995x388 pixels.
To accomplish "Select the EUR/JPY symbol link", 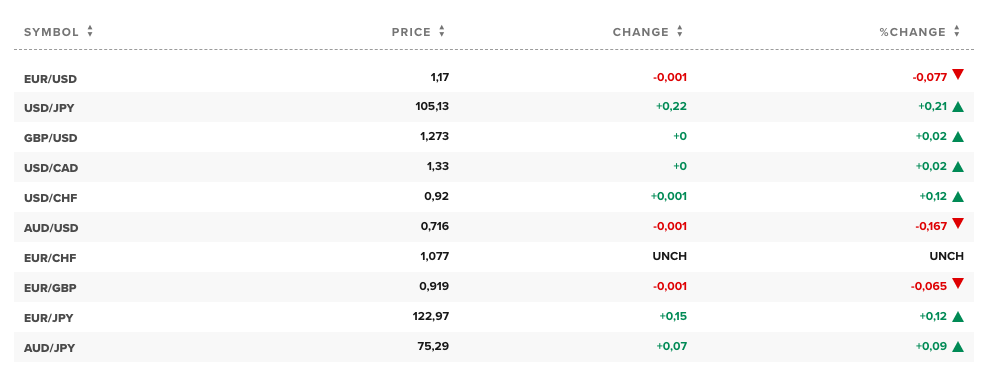I will [49, 318].
